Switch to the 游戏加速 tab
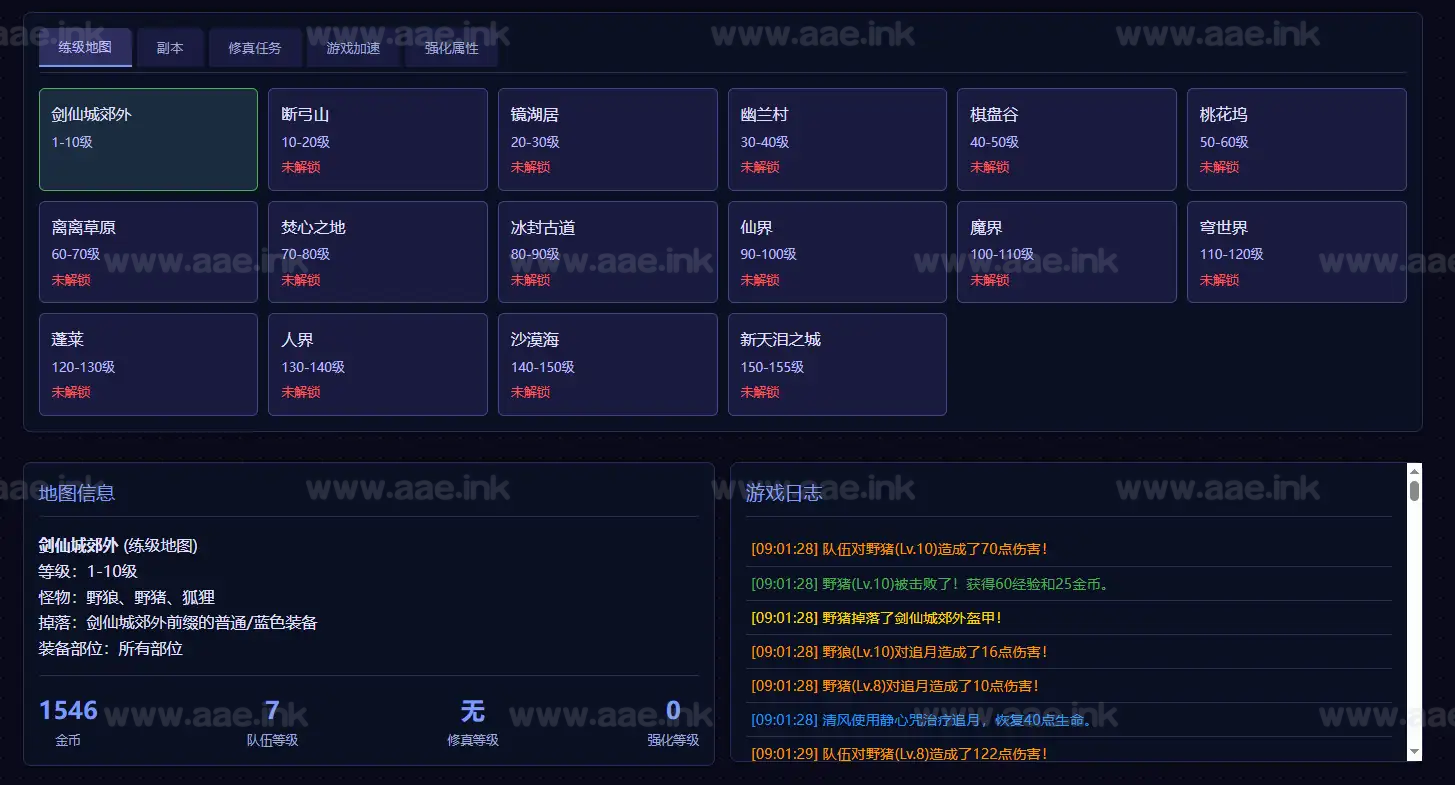This screenshot has height=785, width=1455. (x=352, y=47)
